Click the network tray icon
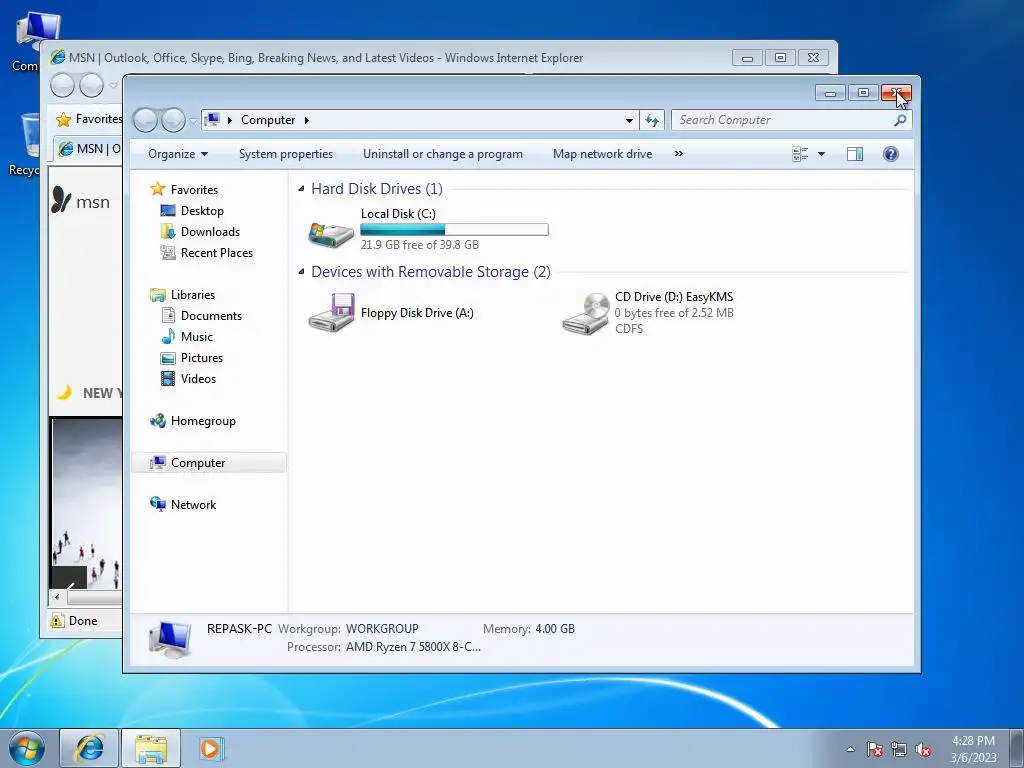This screenshot has width=1024, height=768. pos(899,749)
